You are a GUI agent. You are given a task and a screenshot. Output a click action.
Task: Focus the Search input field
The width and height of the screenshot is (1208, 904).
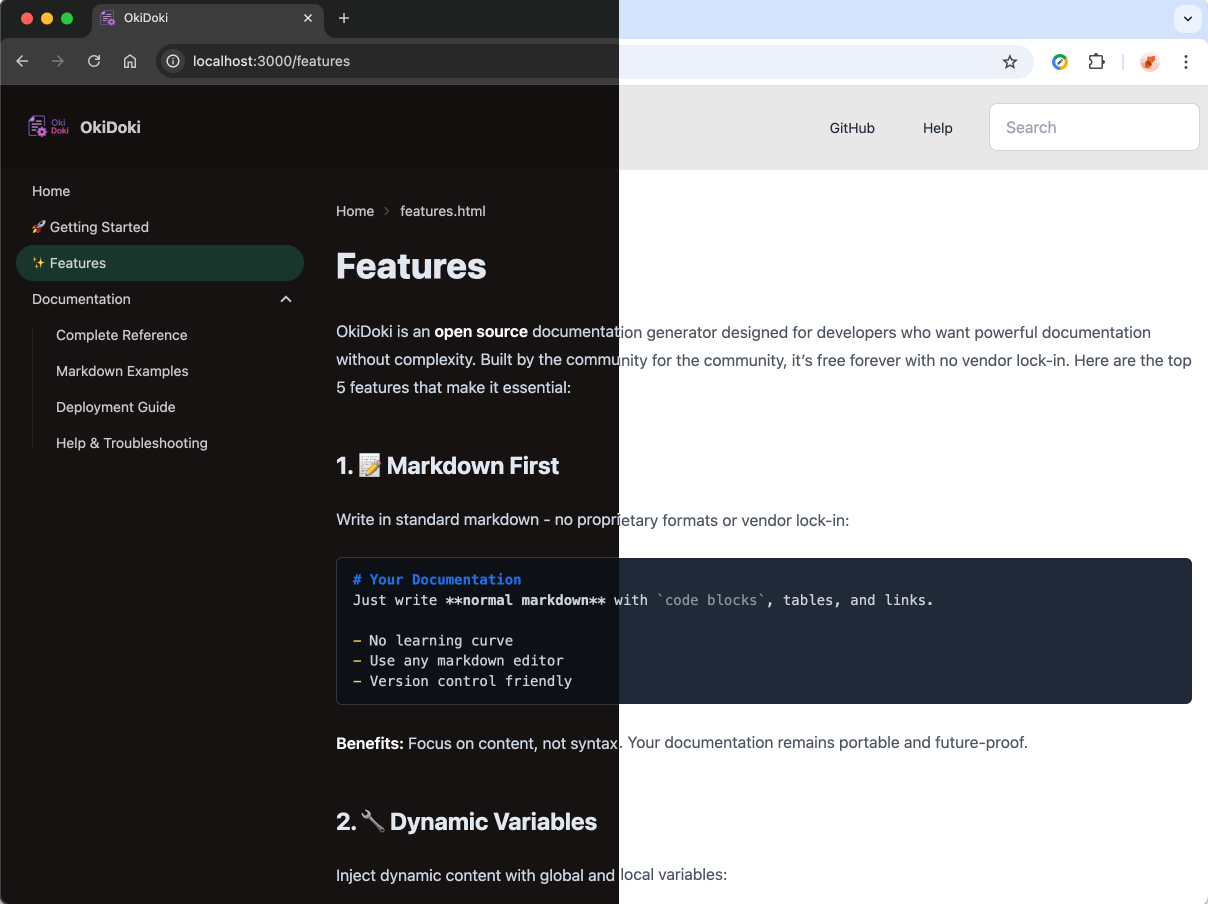click(x=1094, y=127)
